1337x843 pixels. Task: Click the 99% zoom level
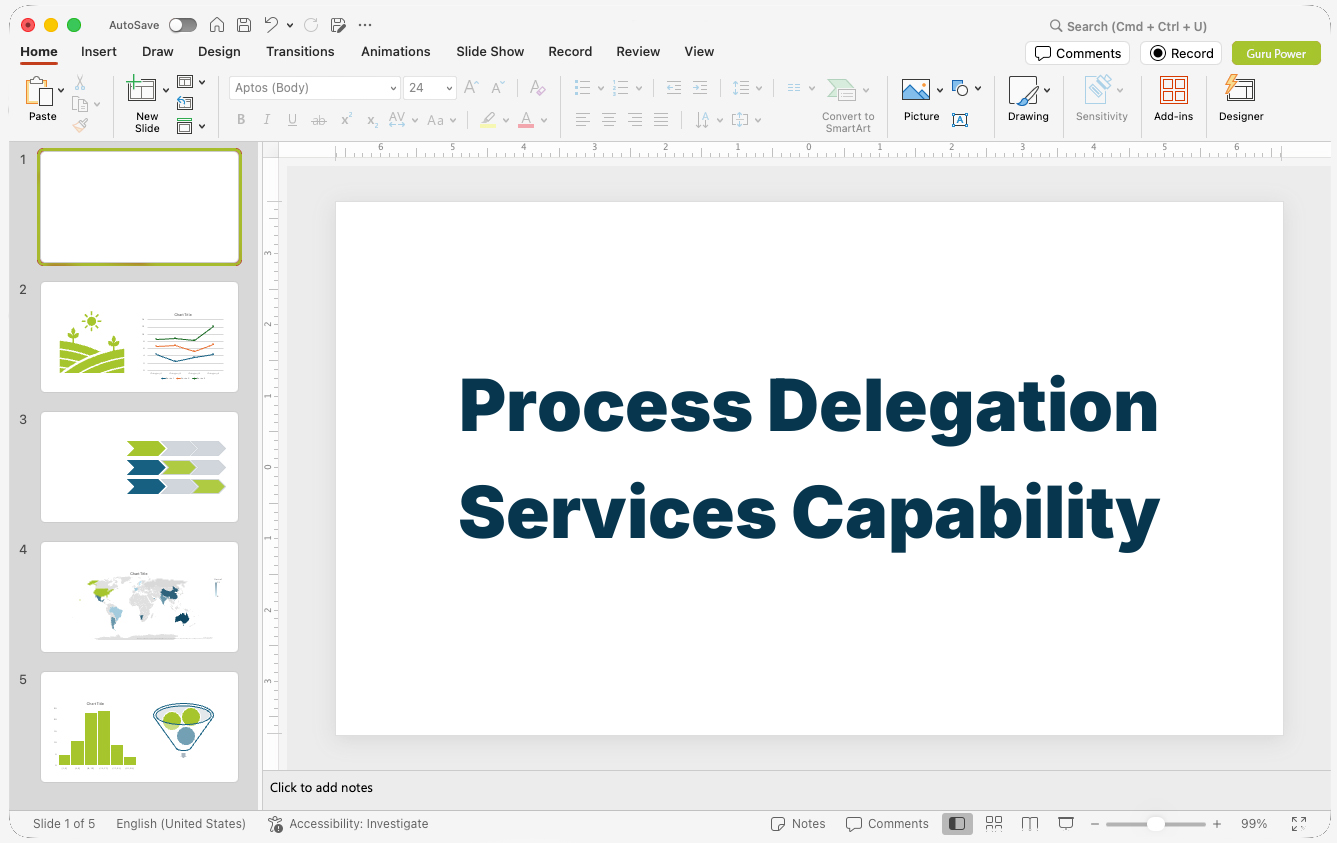pos(1254,824)
